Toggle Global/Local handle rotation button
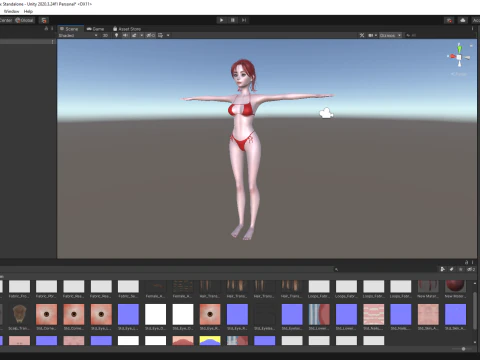 (24, 20)
